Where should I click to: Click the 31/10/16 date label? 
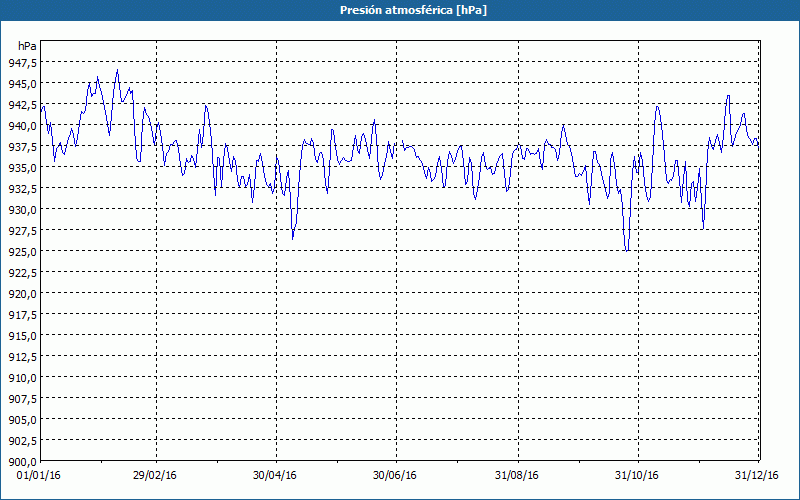coord(636,475)
